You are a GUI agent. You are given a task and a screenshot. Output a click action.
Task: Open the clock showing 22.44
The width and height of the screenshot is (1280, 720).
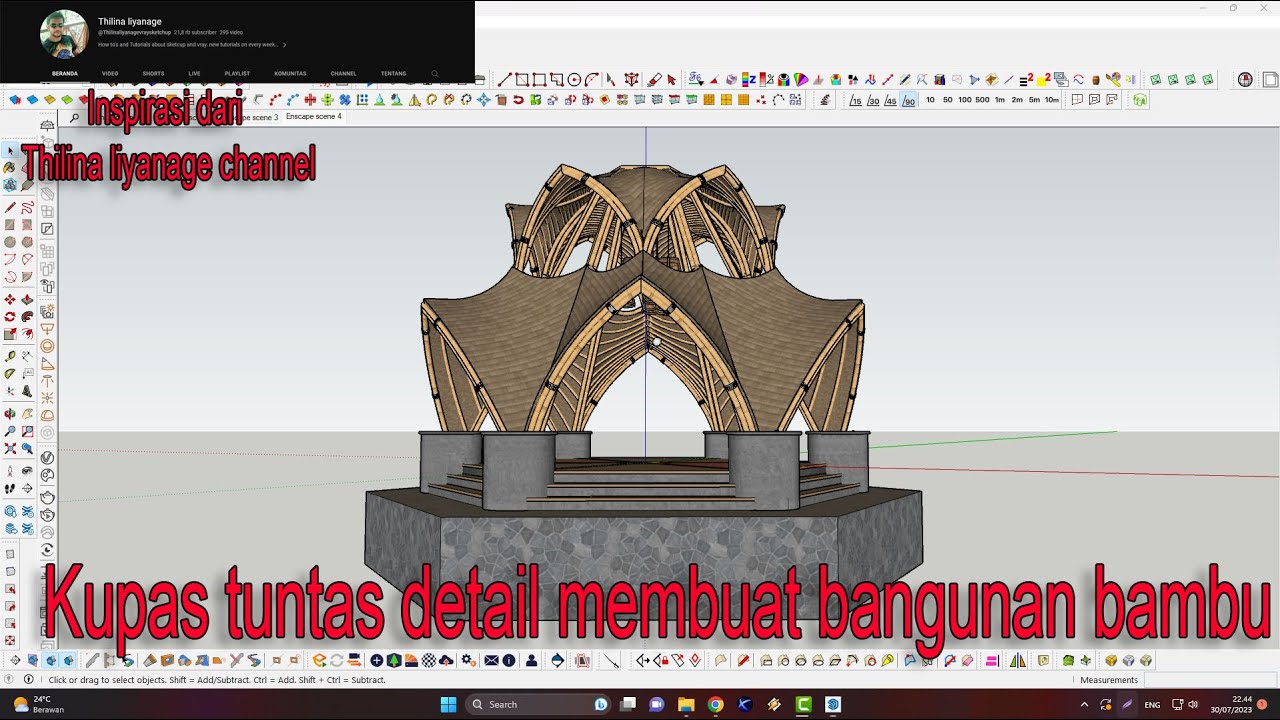[x=1230, y=704]
